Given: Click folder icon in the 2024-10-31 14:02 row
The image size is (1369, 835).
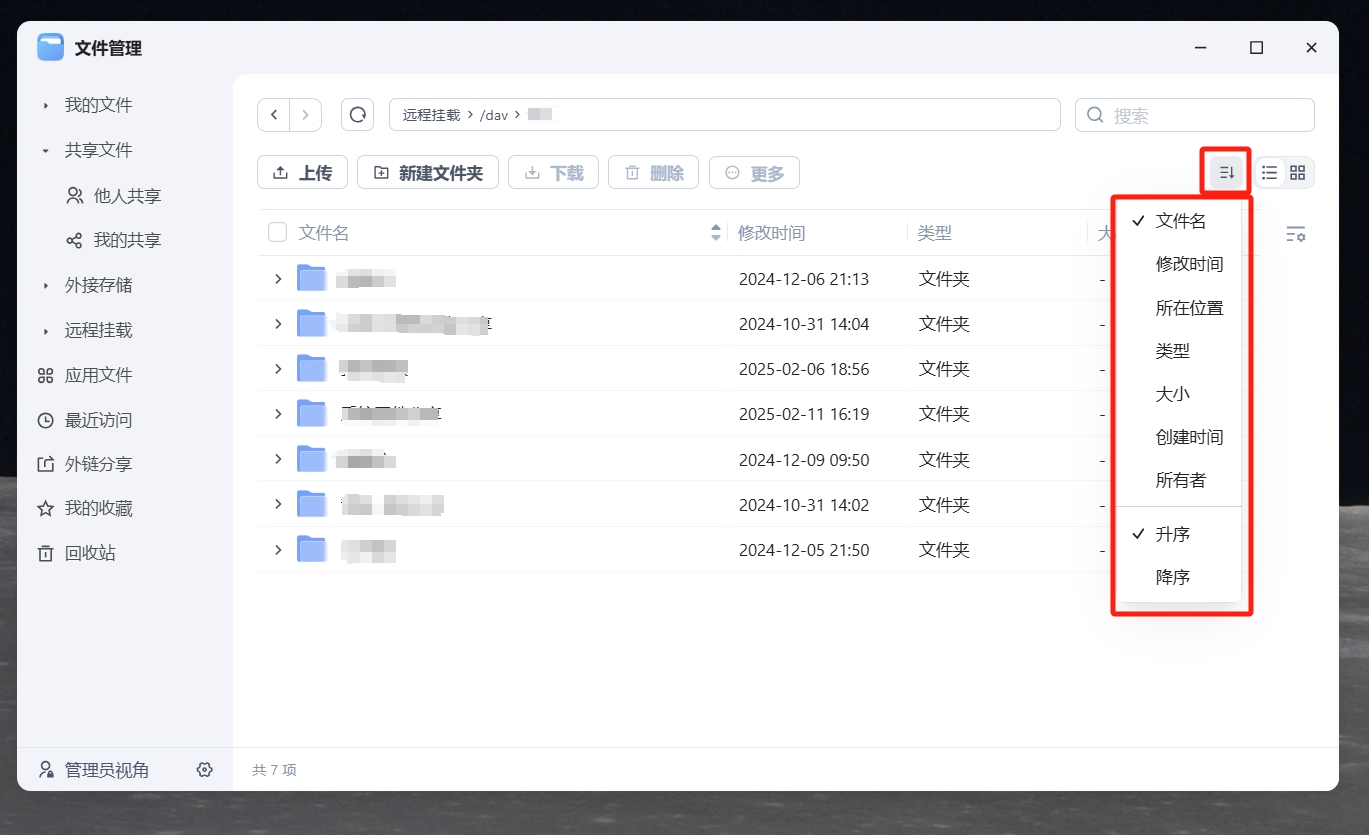Looking at the screenshot, I should [312, 505].
